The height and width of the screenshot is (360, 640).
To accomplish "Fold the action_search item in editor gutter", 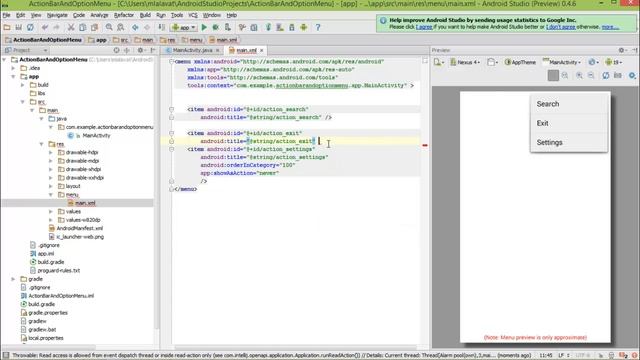I will point(171,109).
